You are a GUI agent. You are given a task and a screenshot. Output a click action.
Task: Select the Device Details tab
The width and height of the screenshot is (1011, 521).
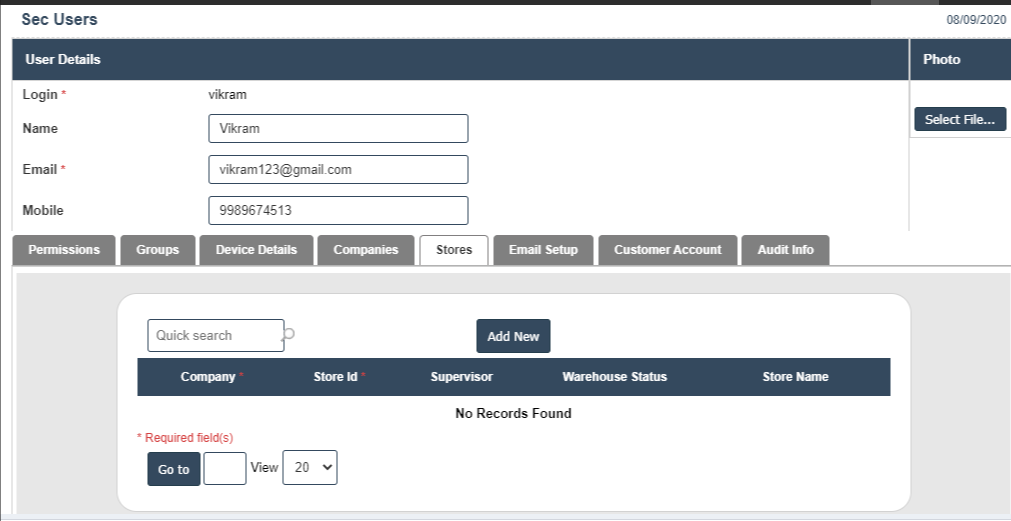coord(256,250)
